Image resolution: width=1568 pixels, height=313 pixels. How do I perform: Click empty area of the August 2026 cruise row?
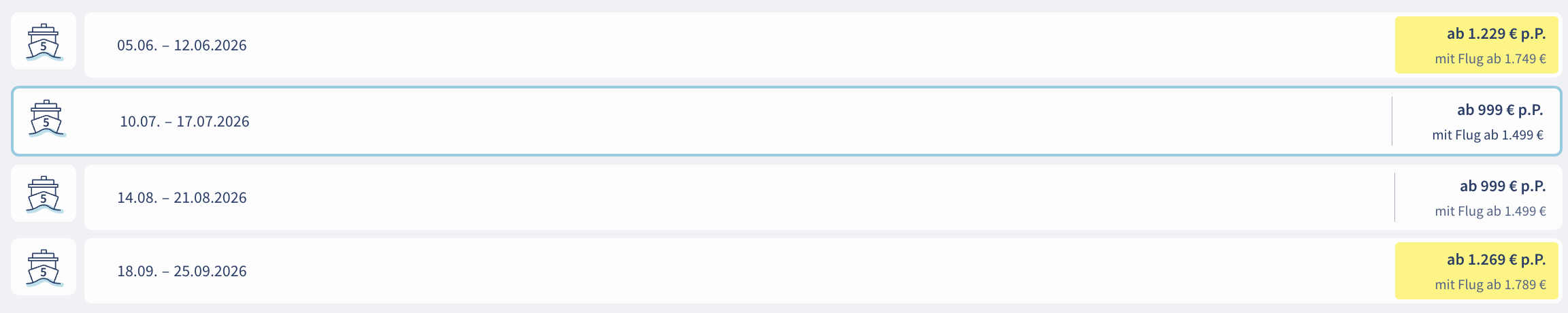[749, 197]
